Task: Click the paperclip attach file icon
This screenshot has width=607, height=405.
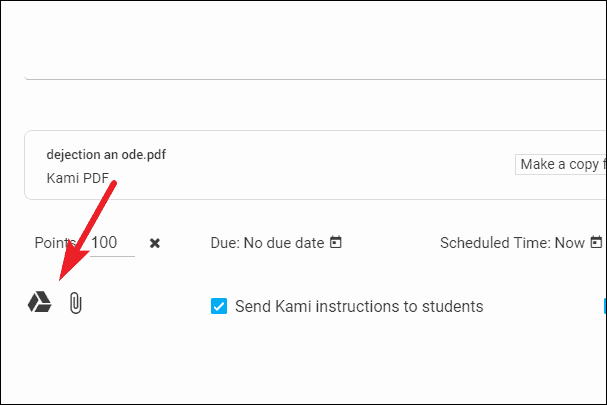Action: tap(75, 303)
